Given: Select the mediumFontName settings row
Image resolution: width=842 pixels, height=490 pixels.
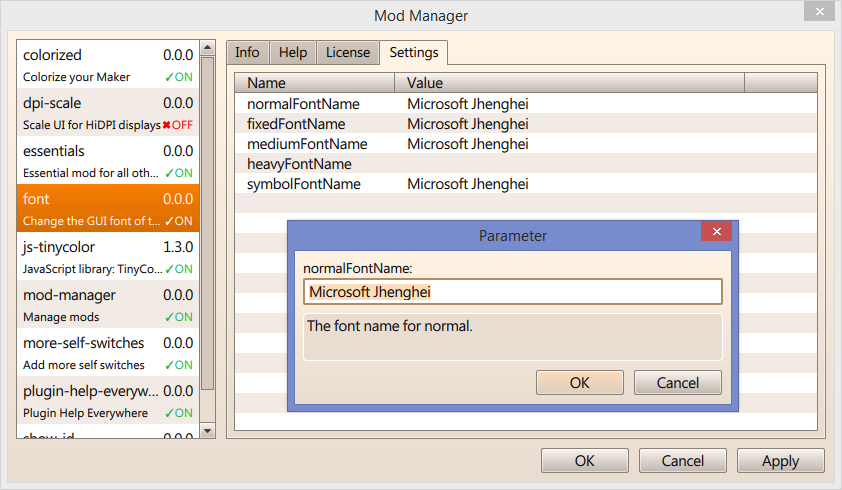Looking at the screenshot, I should 526,143.
